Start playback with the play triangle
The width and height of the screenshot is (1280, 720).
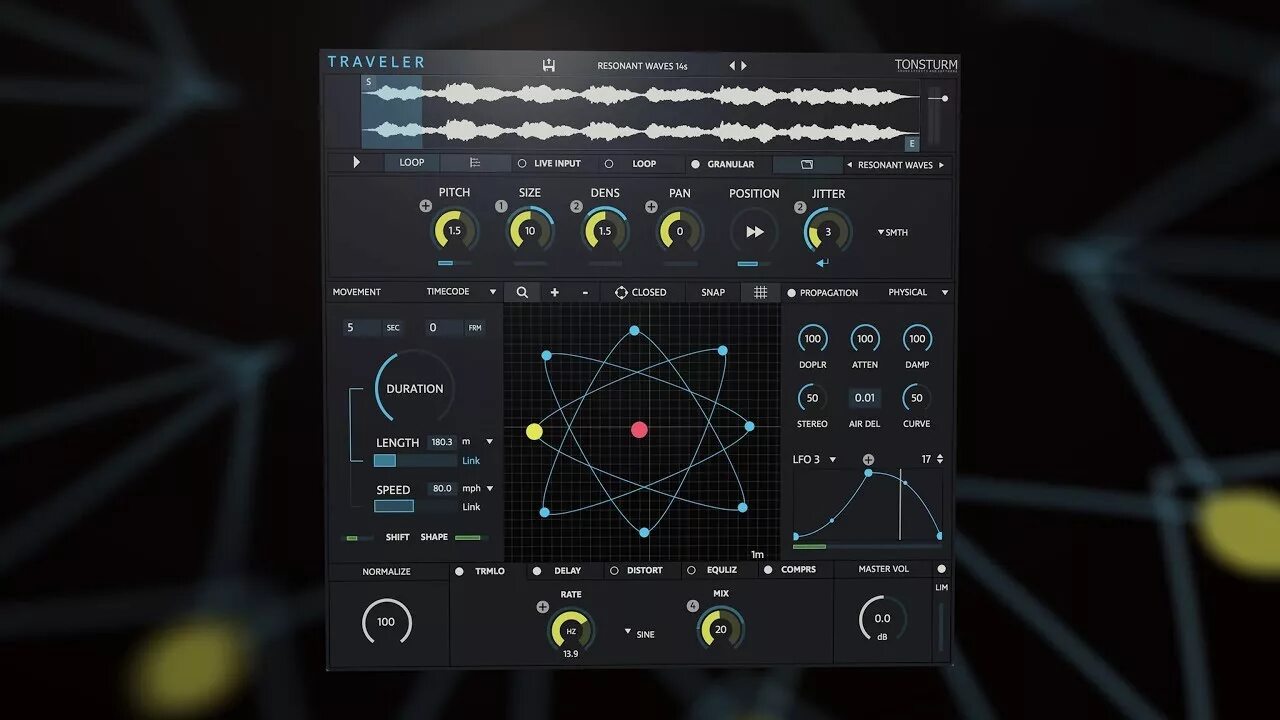click(x=357, y=162)
